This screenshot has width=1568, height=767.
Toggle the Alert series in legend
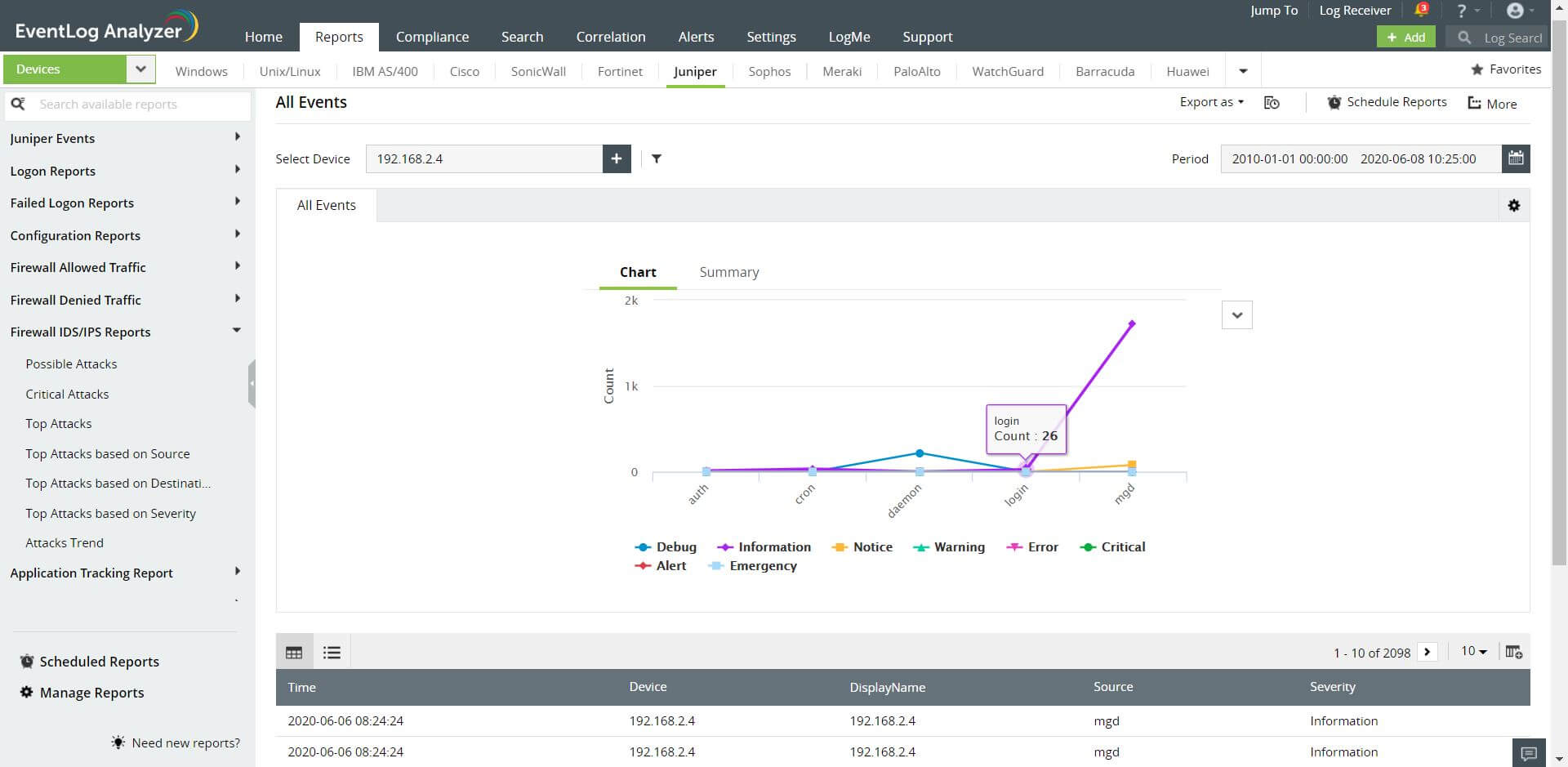click(661, 566)
